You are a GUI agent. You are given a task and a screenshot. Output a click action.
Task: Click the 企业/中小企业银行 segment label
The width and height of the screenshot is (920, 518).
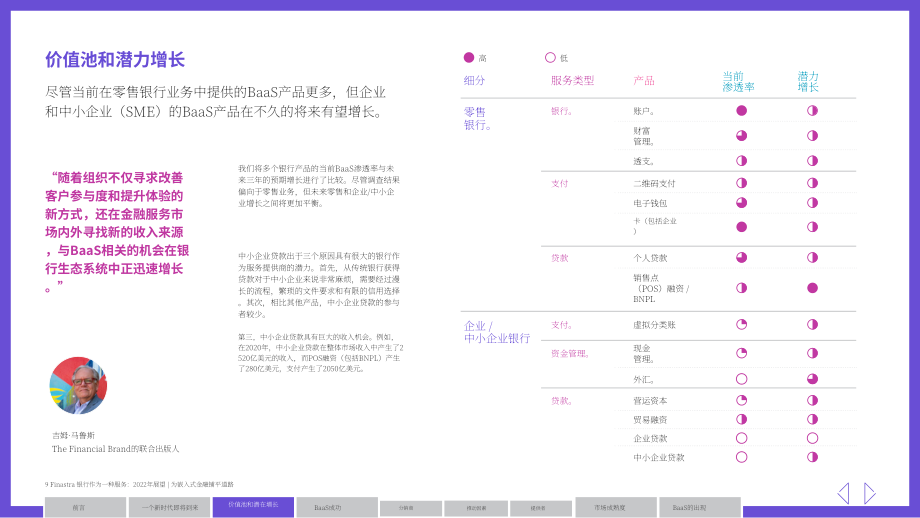497,332
